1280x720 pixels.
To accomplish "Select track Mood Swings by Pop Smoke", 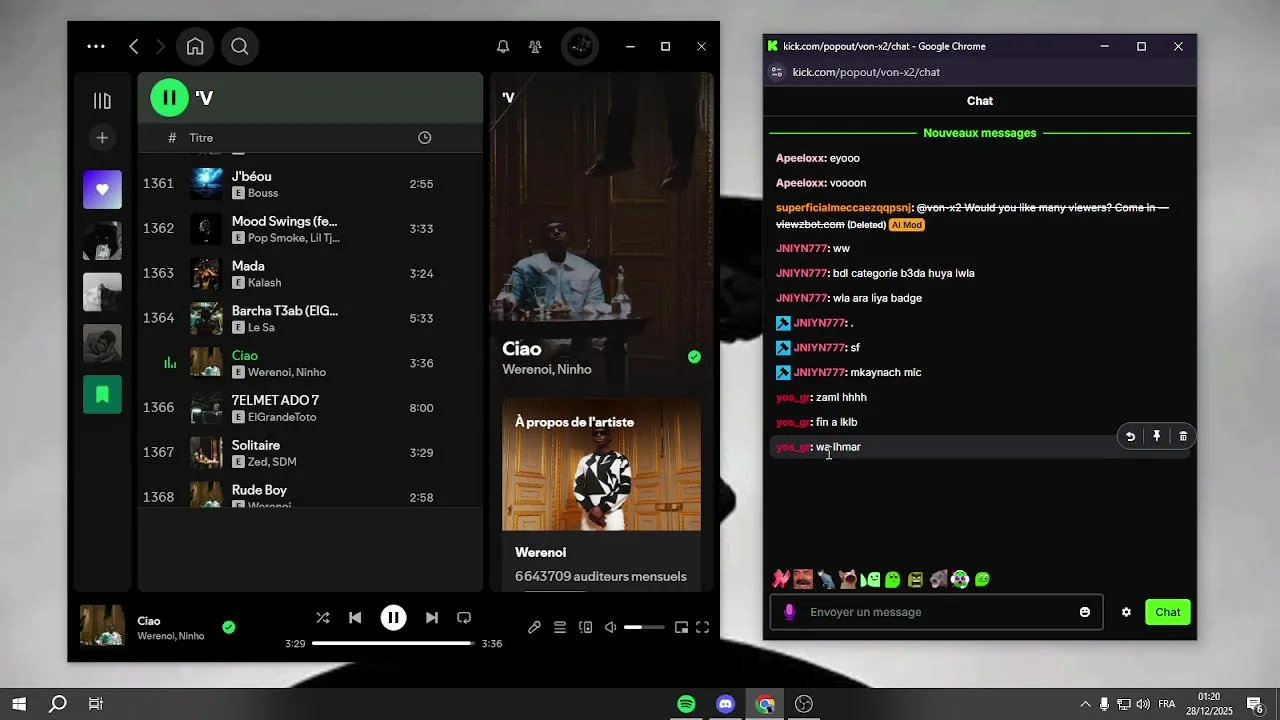I will [x=310, y=229].
